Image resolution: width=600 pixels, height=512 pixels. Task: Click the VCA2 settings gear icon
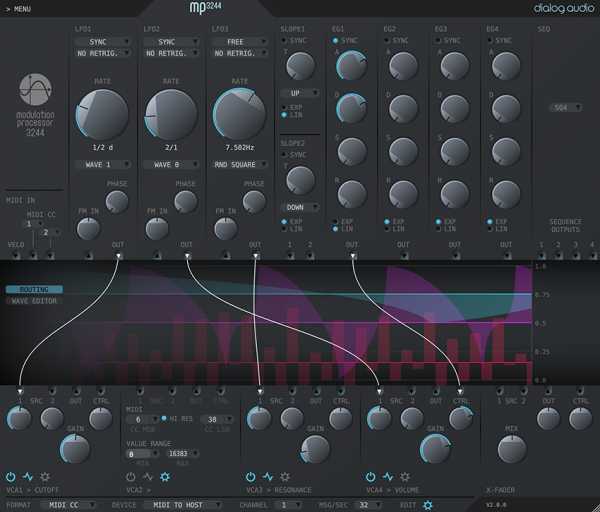pos(165,477)
